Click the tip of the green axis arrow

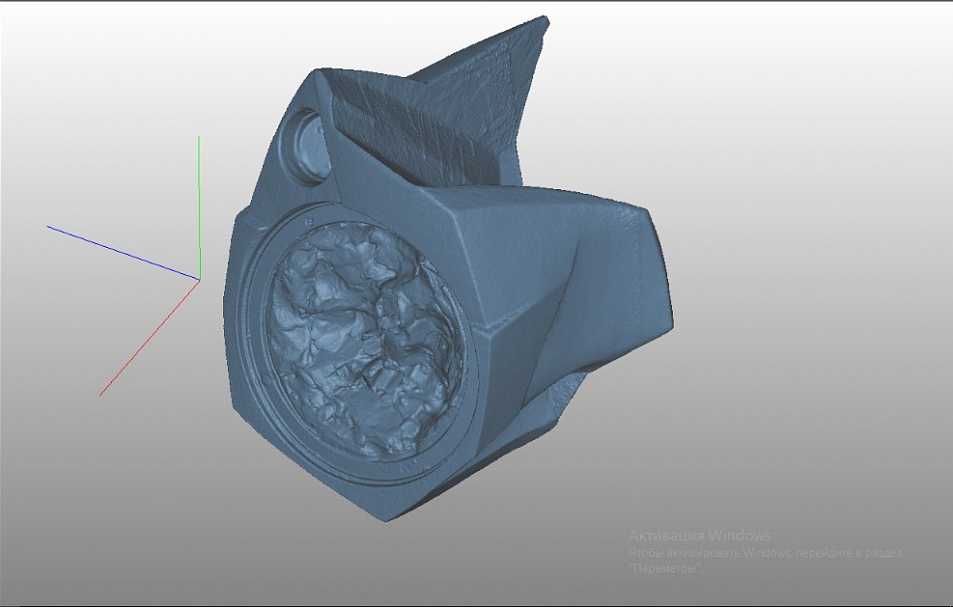point(199,138)
